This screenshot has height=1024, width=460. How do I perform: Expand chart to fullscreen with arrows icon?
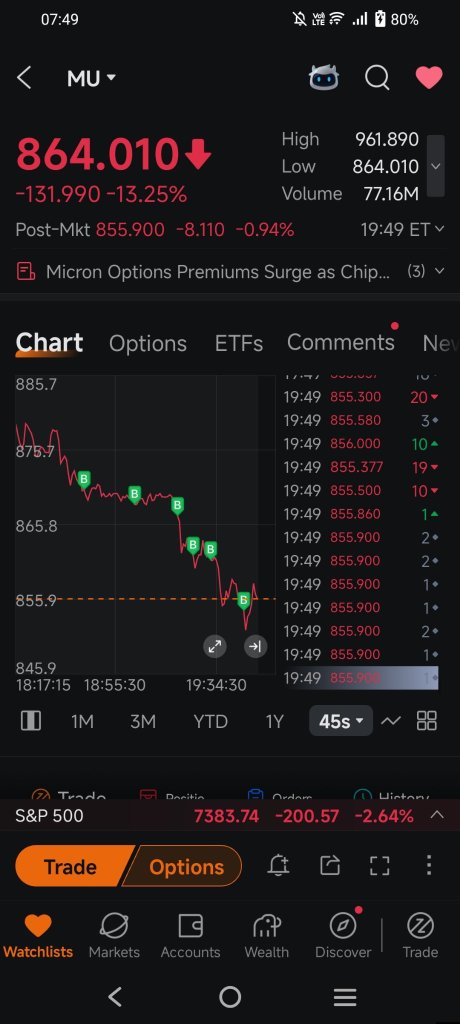coord(214,647)
